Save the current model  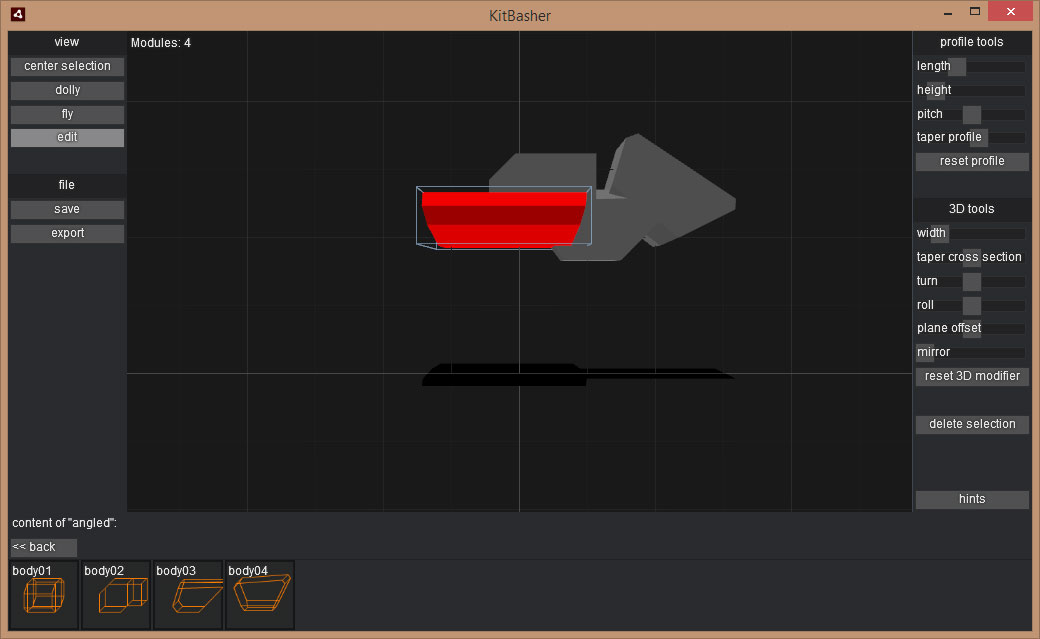[x=67, y=210]
